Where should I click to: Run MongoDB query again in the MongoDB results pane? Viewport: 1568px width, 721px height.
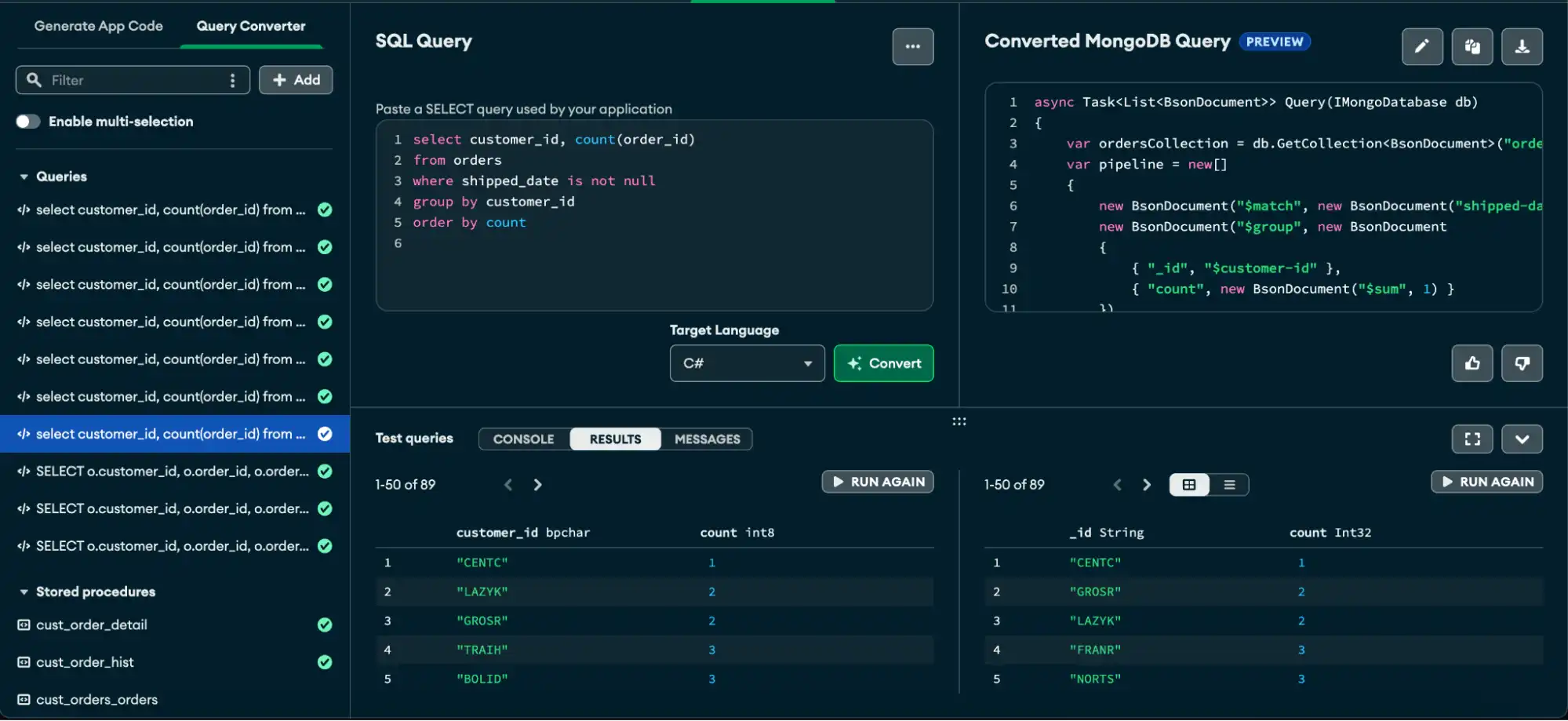click(1486, 482)
